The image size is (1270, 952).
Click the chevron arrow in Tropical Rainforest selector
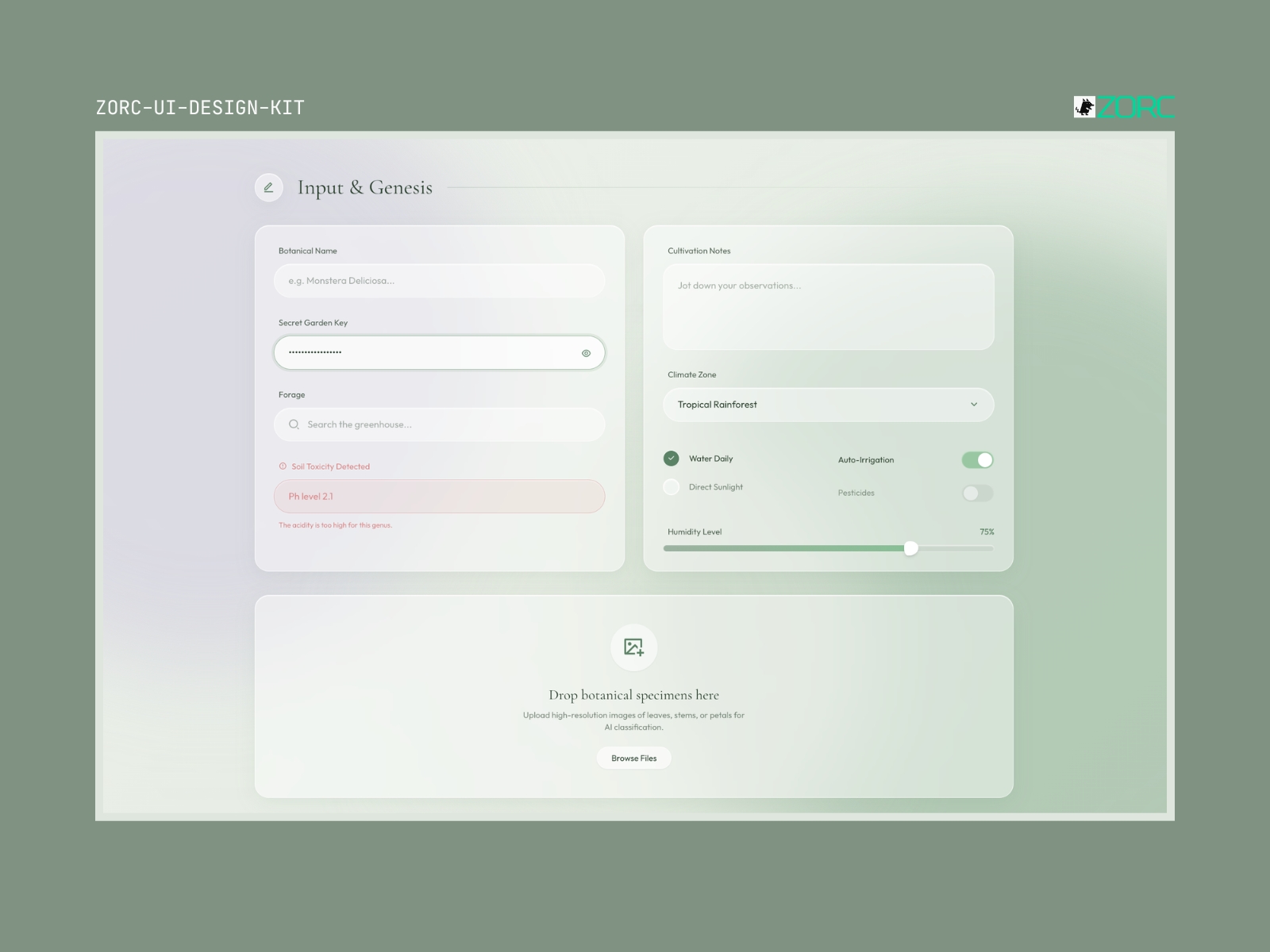974,405
